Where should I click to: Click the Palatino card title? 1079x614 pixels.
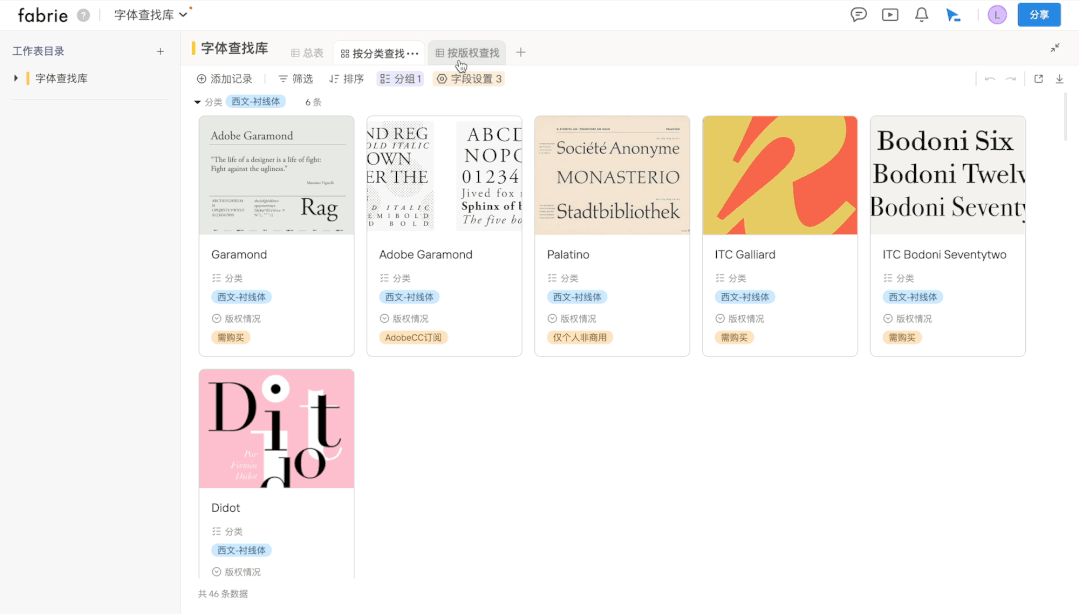[568, 255]
